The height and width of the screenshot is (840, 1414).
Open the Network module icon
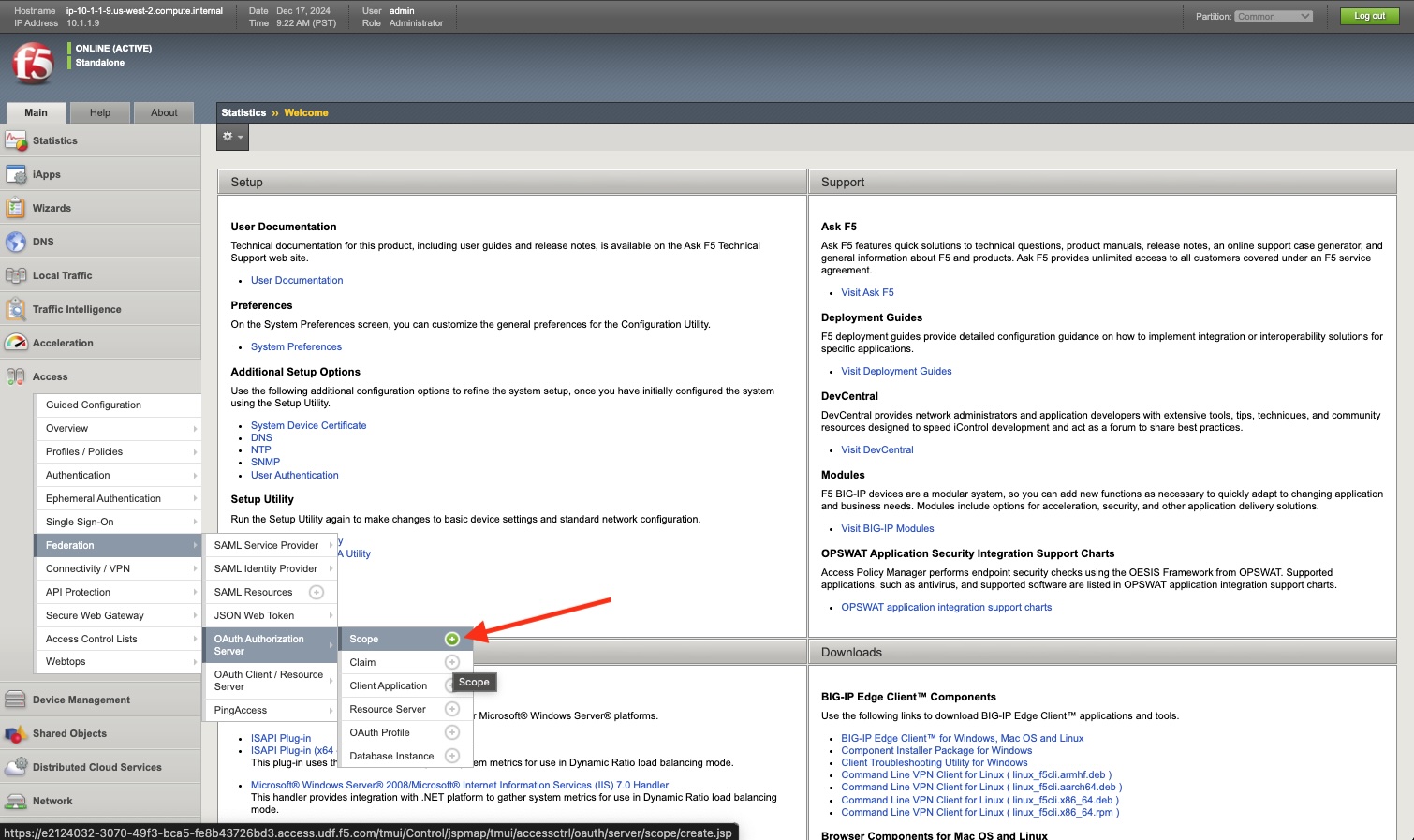pos(16,801)
